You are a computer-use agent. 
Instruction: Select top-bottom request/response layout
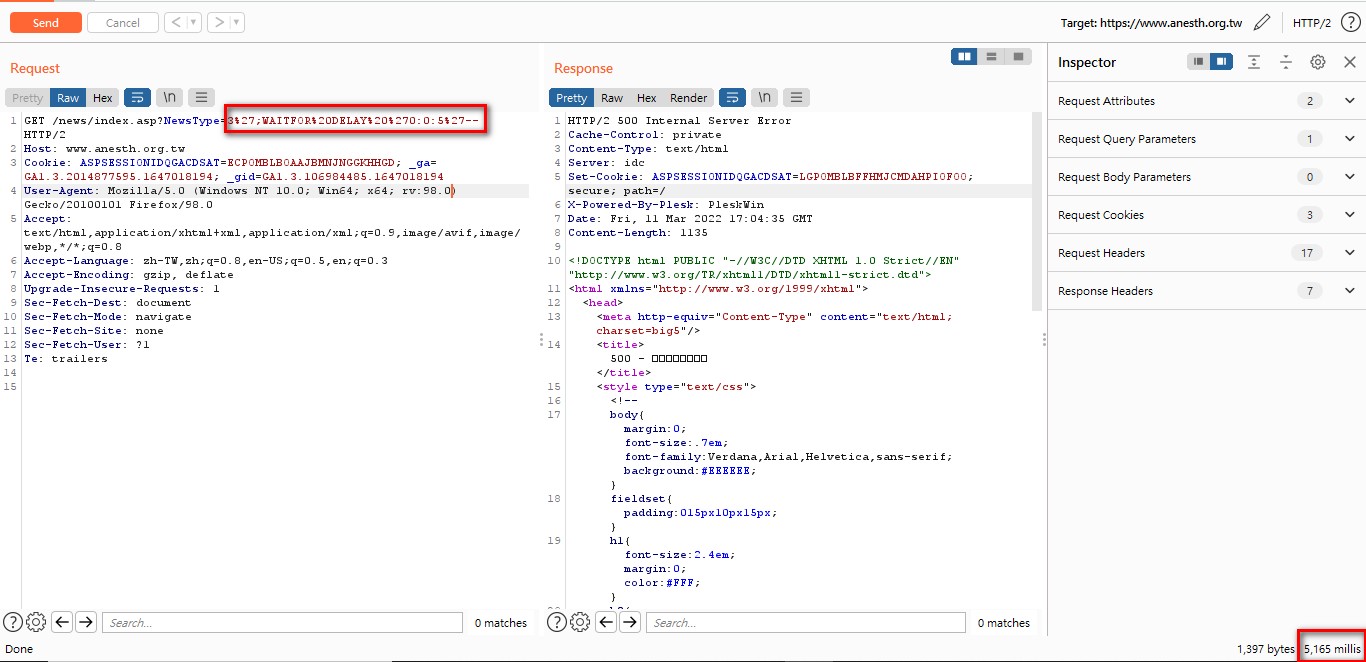[991, 57]
